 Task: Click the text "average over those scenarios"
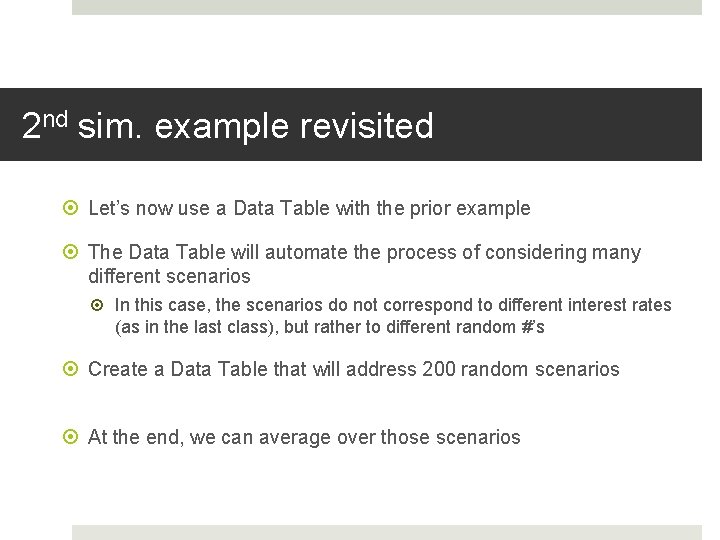coord(389,437)
